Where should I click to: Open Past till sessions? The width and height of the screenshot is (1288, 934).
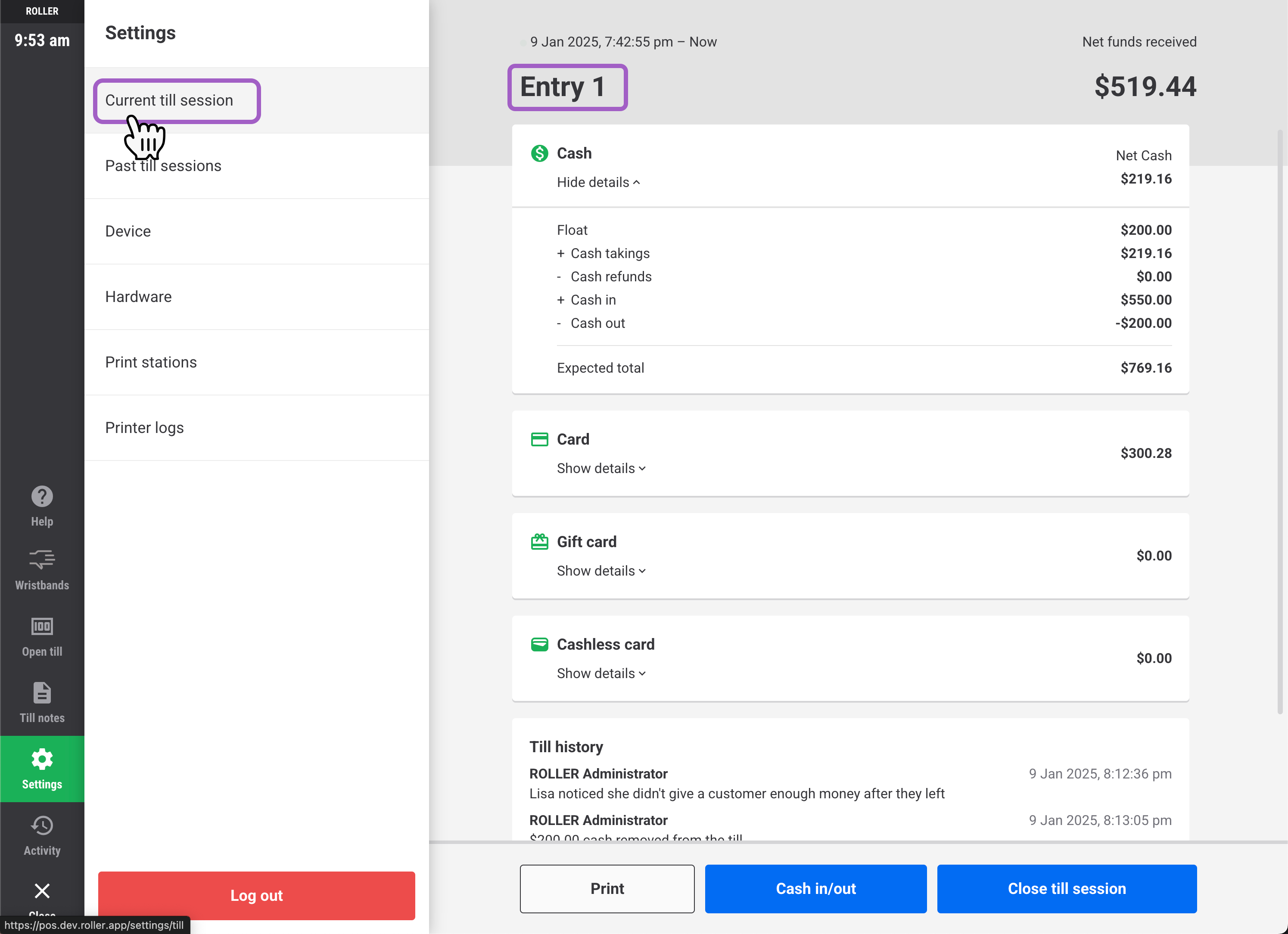257,166
